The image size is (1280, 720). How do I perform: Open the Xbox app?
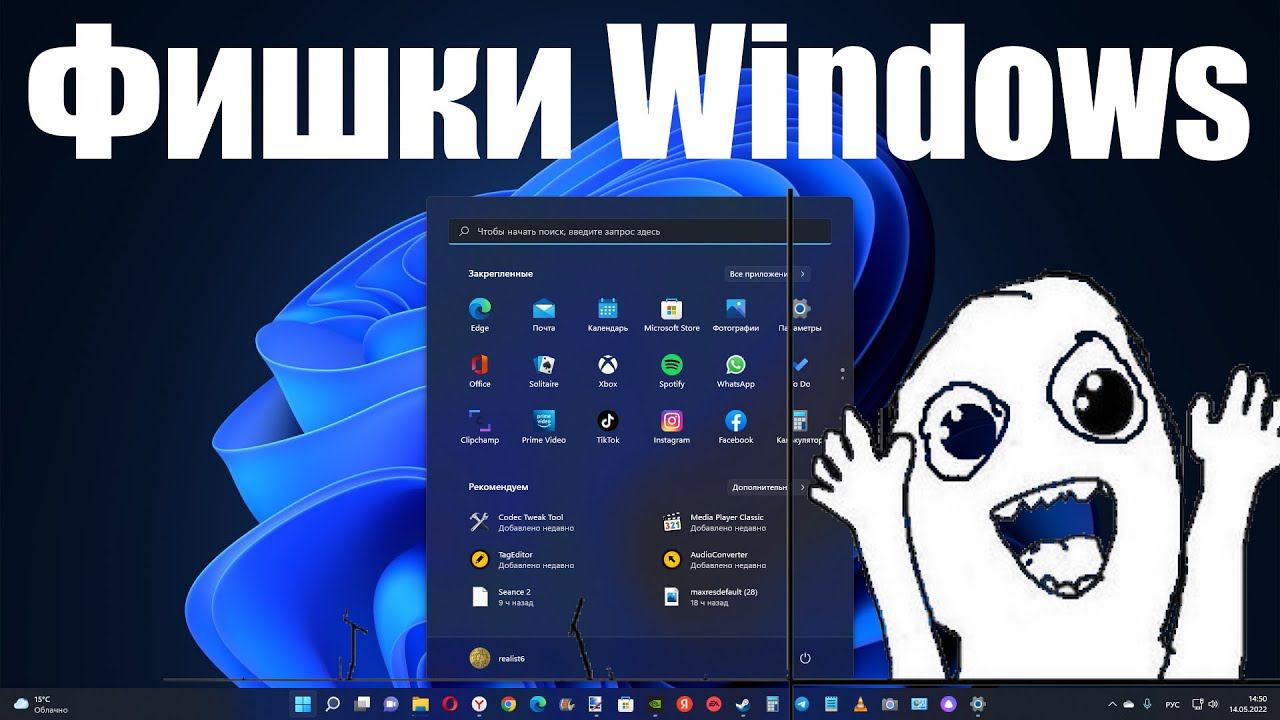click(x=608, y=370)
